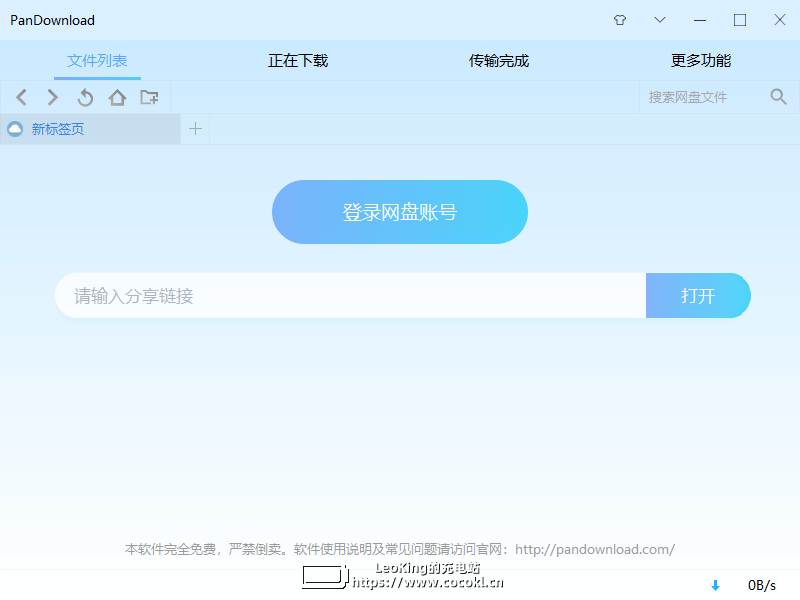800x600 pixels.
Task: Click the back navigation arrow
Action: point(21,97)
